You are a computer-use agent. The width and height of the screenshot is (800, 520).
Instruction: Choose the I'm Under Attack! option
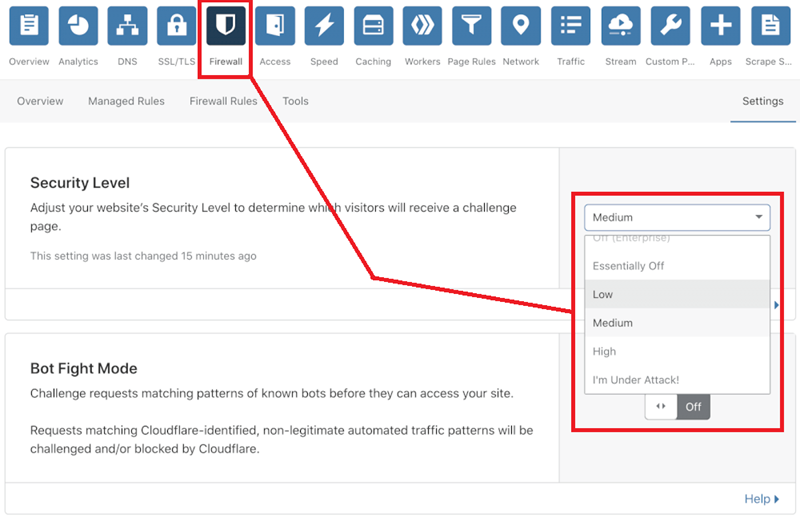[677, 380]
